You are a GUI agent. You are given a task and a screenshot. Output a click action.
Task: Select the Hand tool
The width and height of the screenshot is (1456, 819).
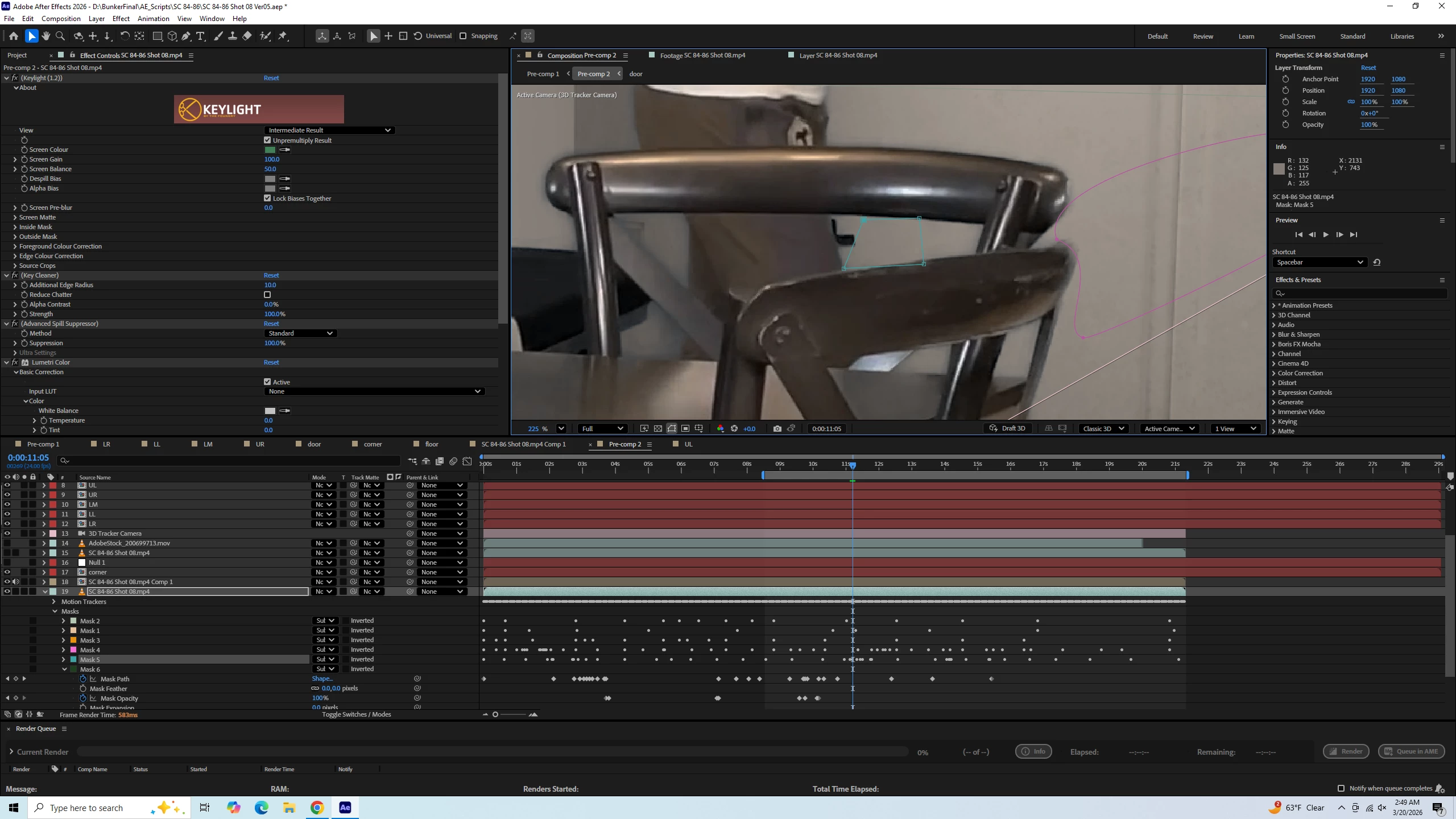[x=46, y=36]
